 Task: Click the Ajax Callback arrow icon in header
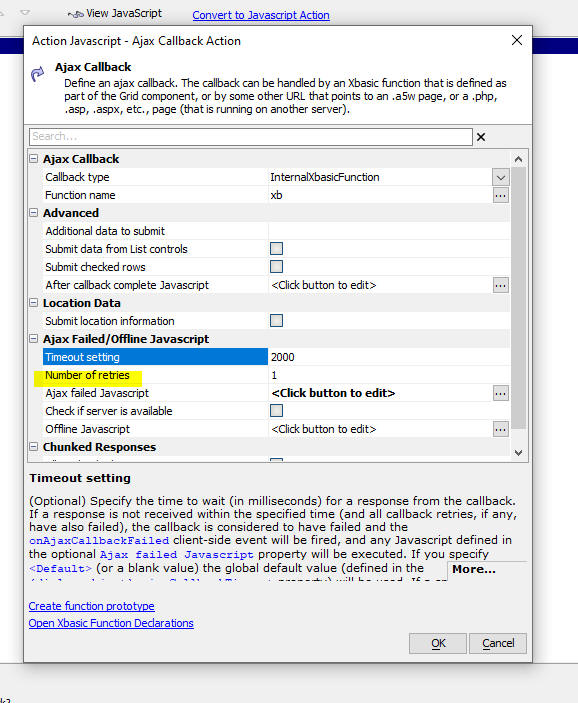[38, 74]
